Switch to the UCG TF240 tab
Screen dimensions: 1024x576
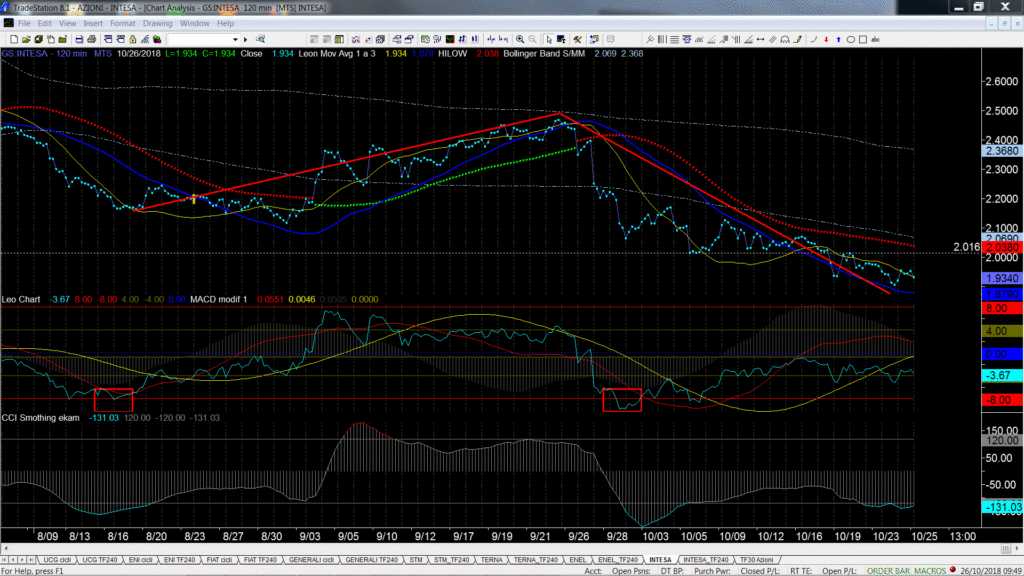pyautogui.click(x=100, y=560)
